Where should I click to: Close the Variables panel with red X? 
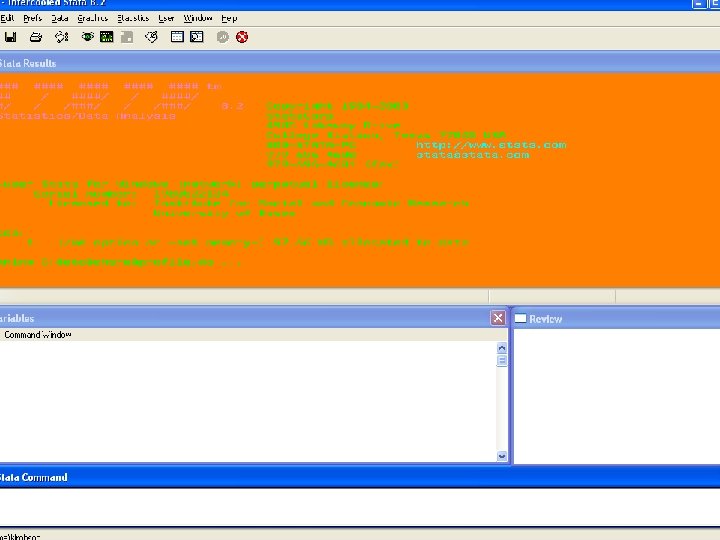pyautogui.click(x=498, y=318)
